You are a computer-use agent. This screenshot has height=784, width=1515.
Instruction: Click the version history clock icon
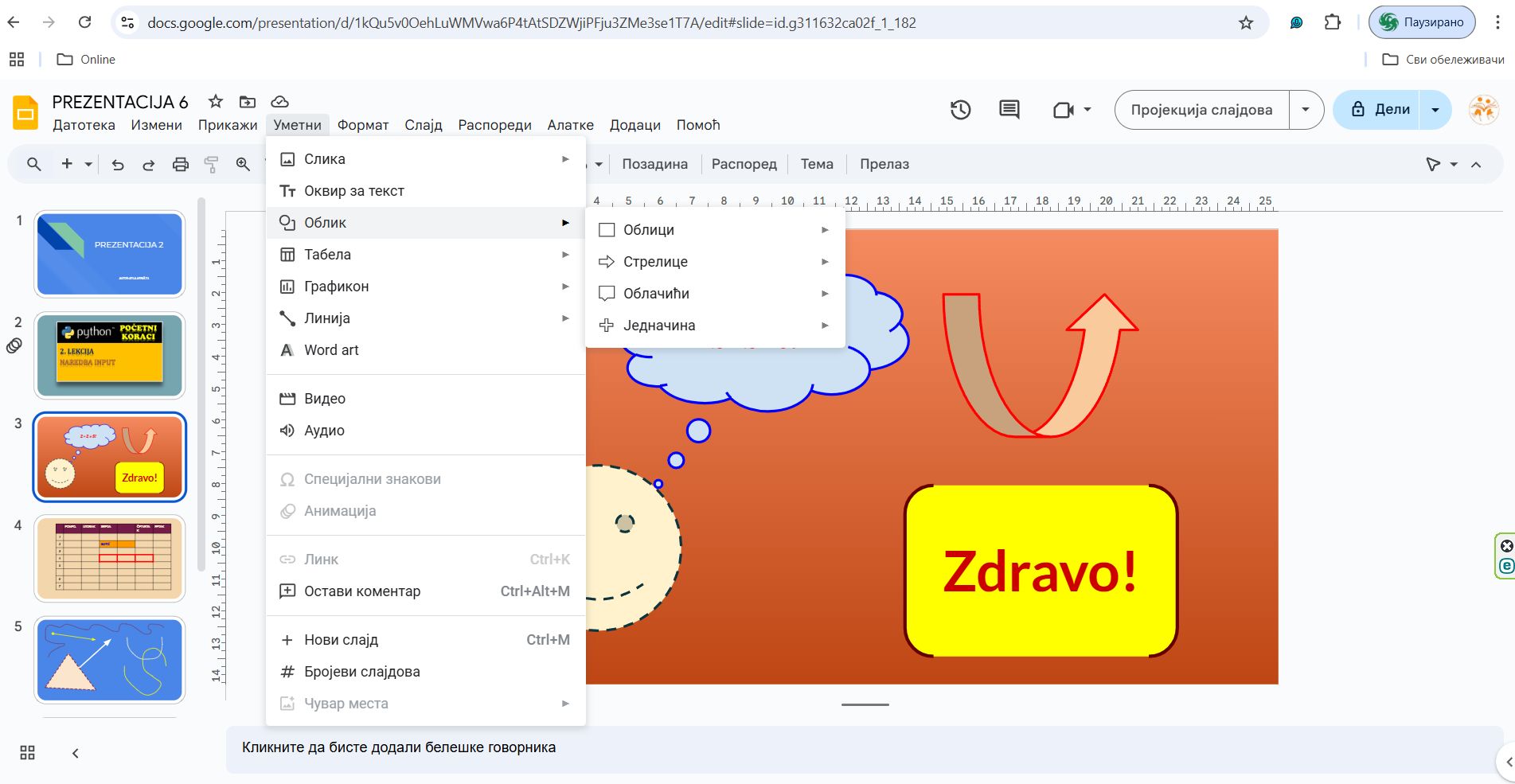pyautogui.click(x=960, y=110)
